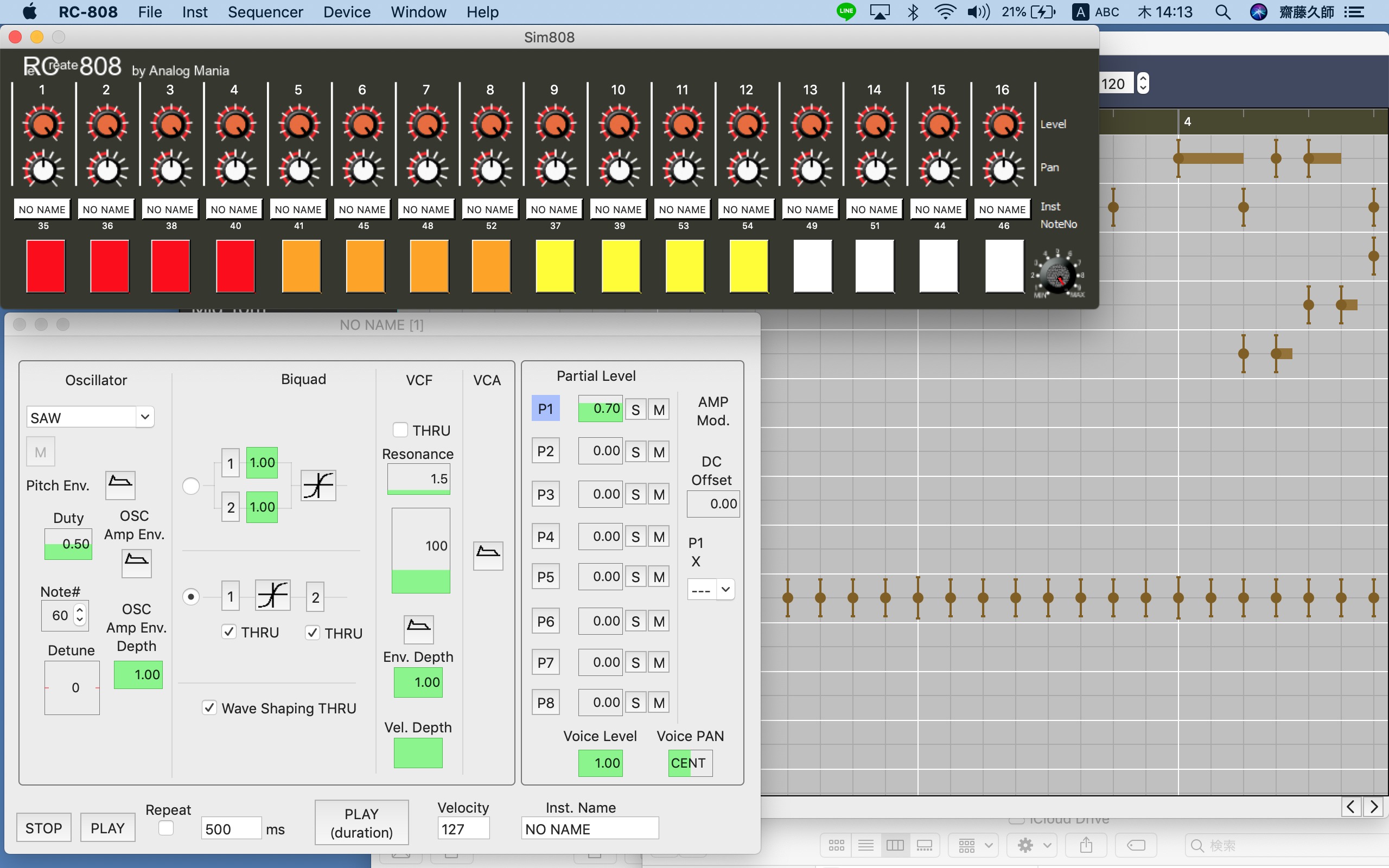Open the Inst menu
Image resolution: width=1389 pixels, height=868 pixels.
click(195, 12)
